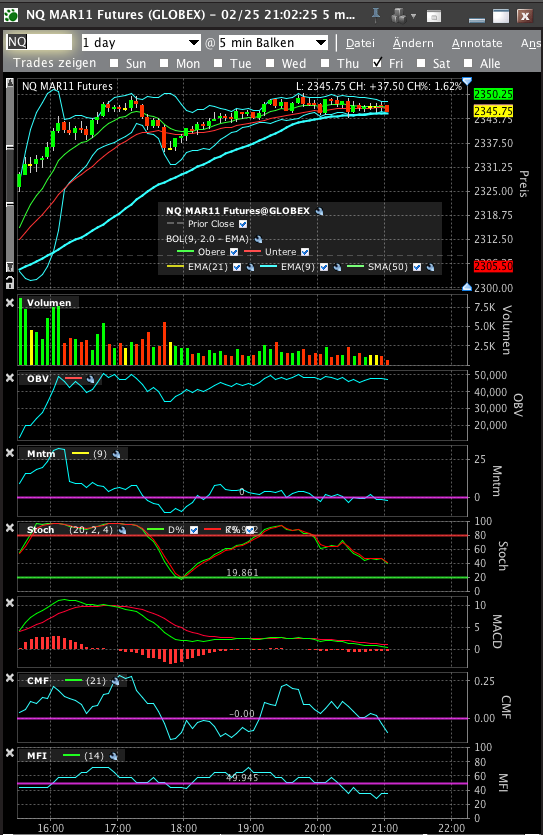Open the CMF (21) settings wrench
The image size is (543, 835).
click(116, 681)
